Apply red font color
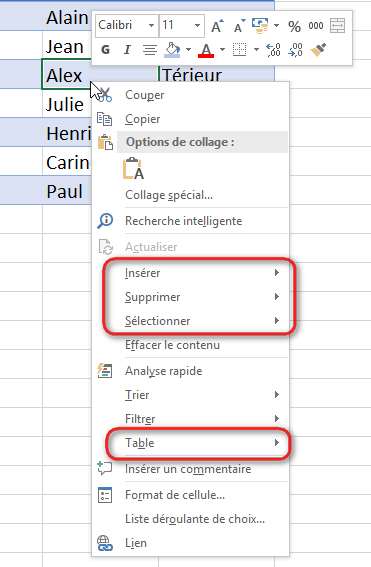 206,50
